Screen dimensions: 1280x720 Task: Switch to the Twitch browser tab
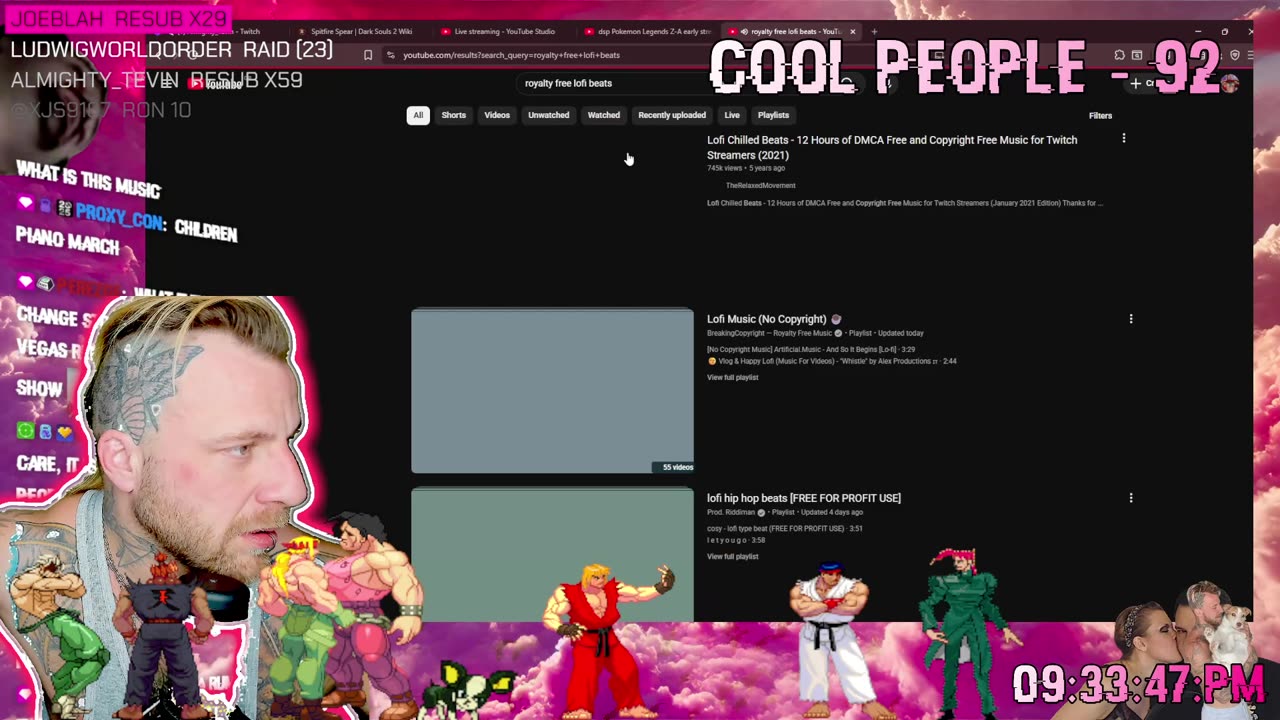(220, 32)
